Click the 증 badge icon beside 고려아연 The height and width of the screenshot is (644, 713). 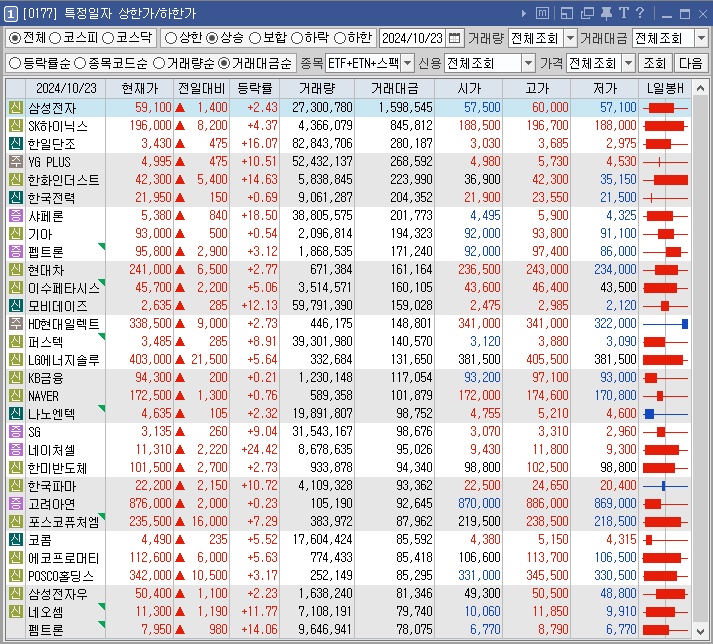coord(16,503)
